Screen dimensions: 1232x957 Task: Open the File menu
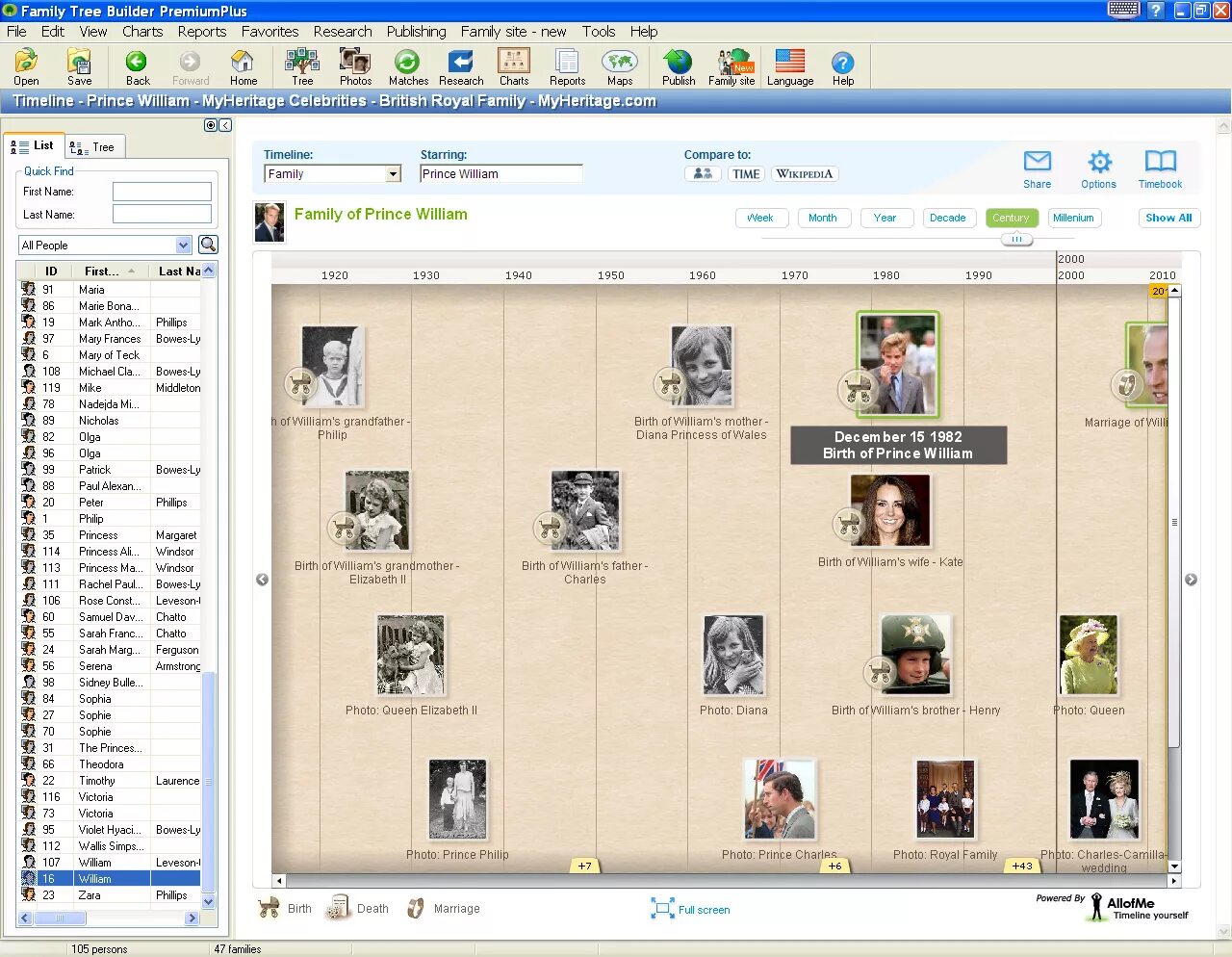(x=16, y=31)
